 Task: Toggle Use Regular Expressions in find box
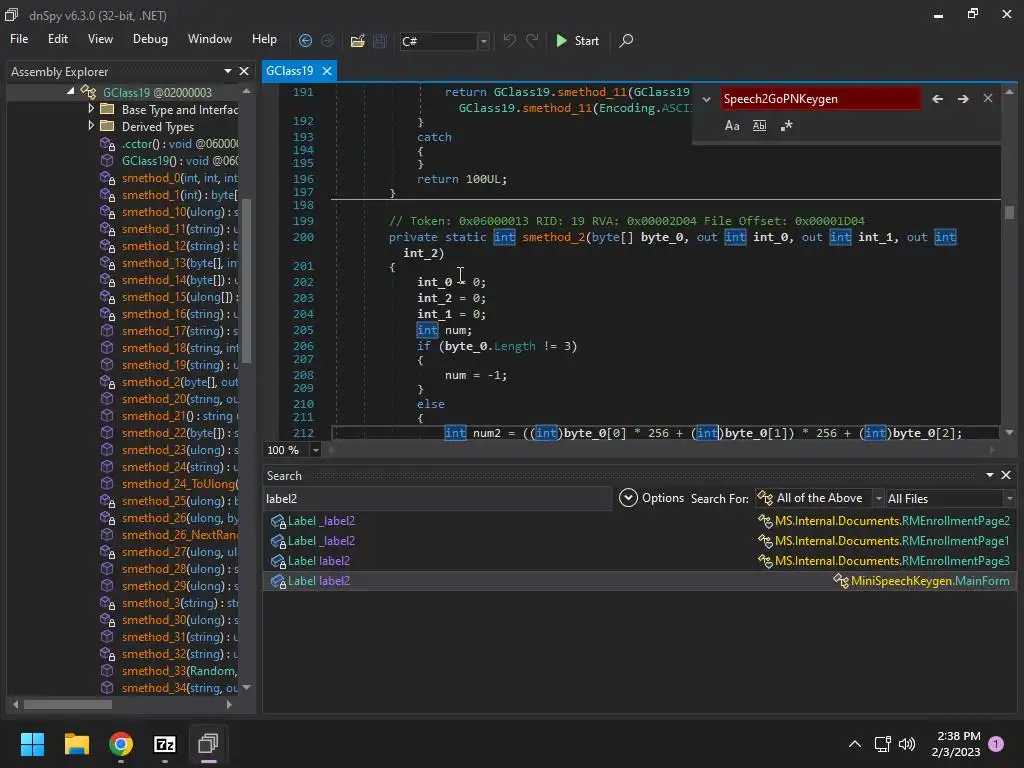click(786, 125)
